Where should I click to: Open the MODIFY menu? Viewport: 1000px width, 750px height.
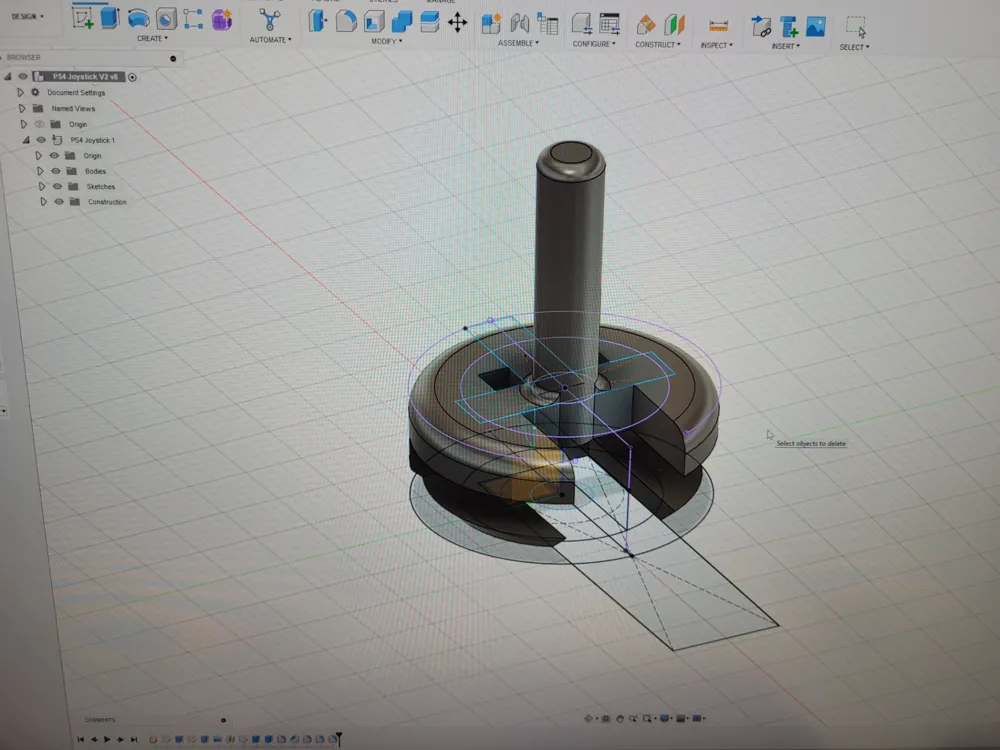pos(386,41)
